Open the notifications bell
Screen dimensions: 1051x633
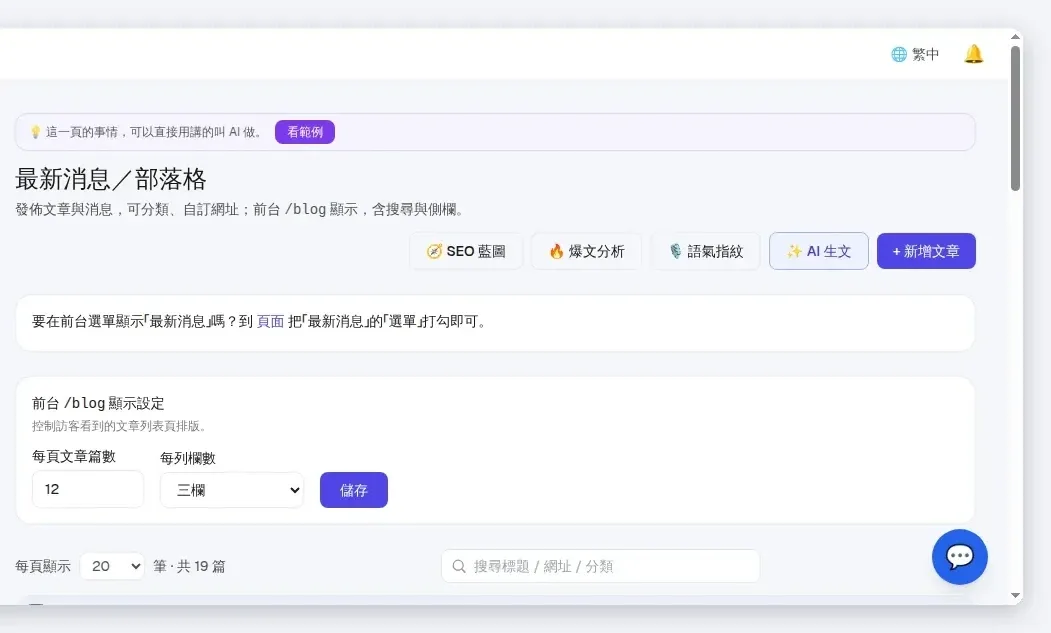pos(973,54)
